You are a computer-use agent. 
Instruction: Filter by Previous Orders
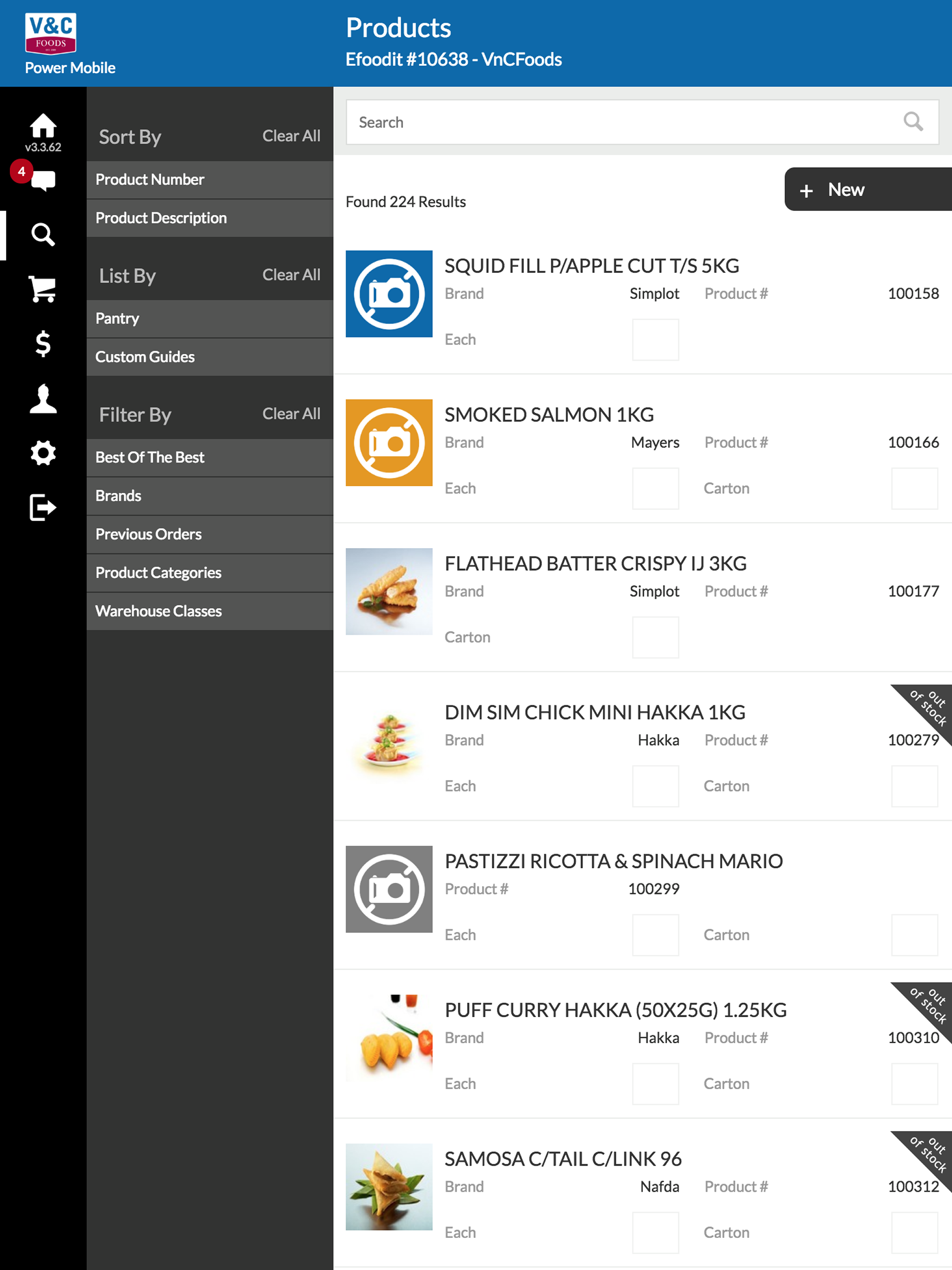(x=210, y=535)
